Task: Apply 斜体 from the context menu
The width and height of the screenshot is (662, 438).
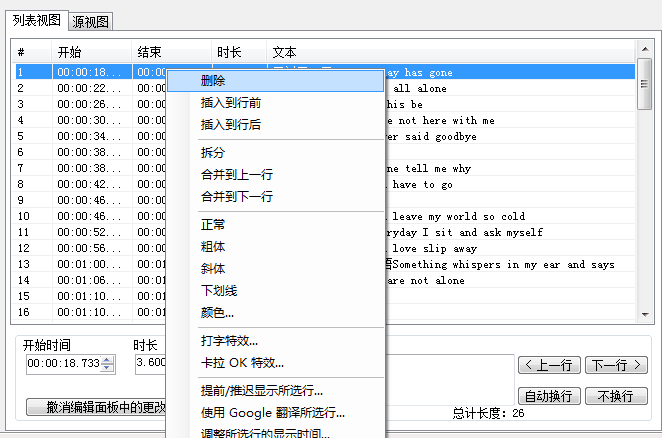Action: click(x=275, y=268)
